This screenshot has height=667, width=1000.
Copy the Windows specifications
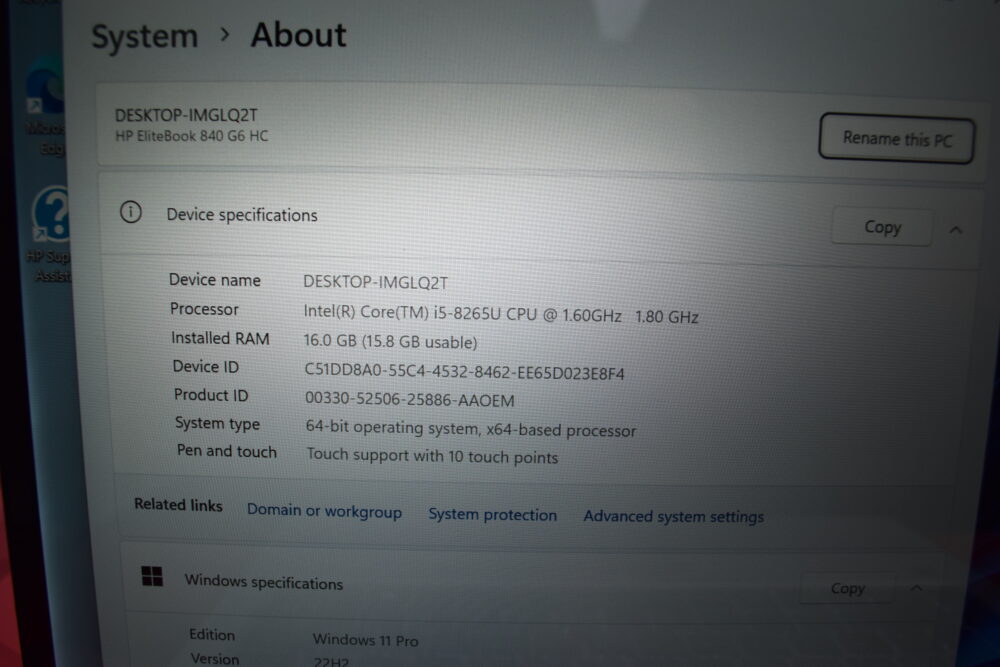pyautogui.click(x=847, y=588)
